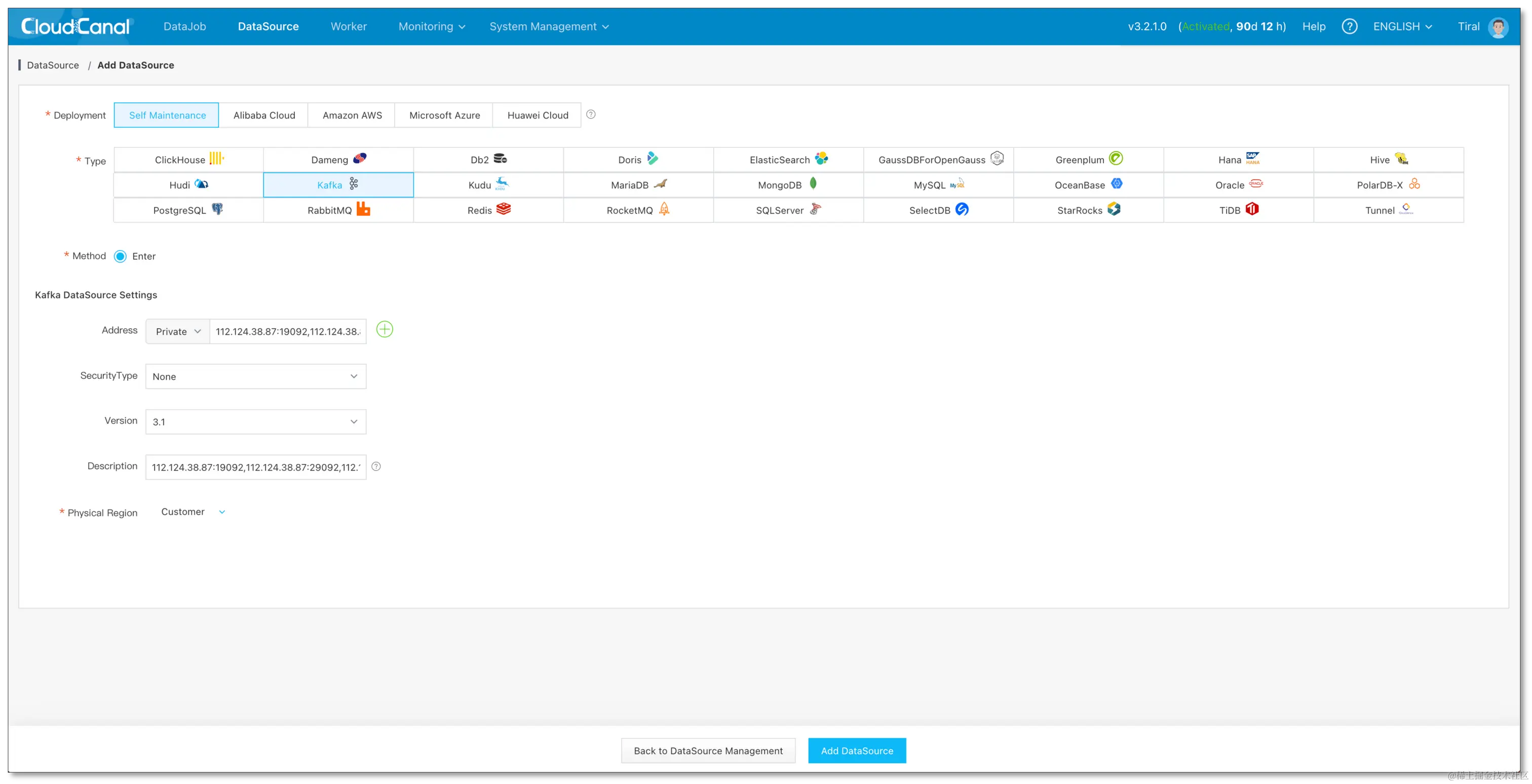Open the Help link in header
Screen dimensions: 1532x784
coord(1314,26)
